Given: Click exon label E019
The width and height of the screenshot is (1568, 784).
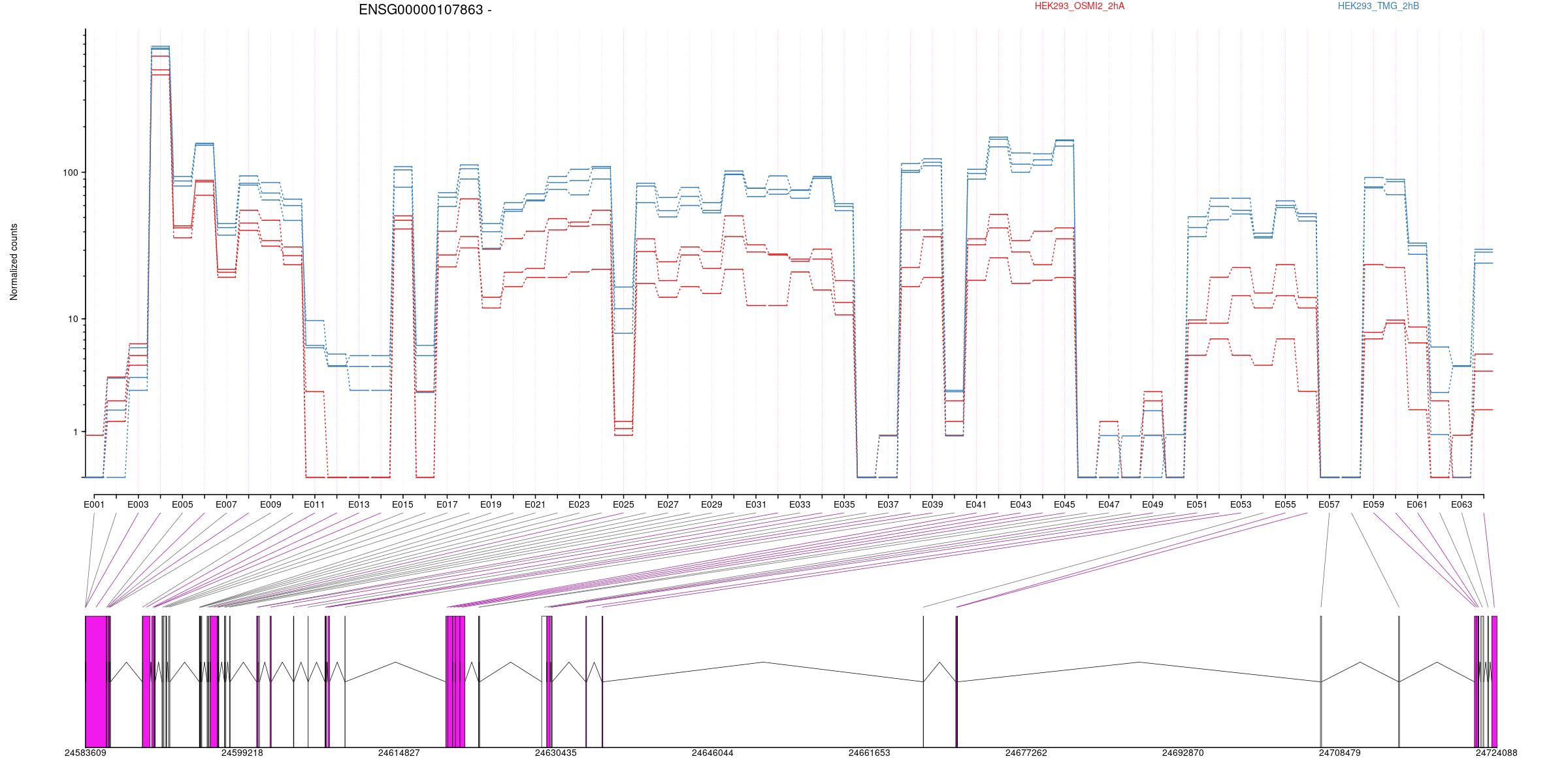Looking at the screenshot, I should click(x=491, y=504).
